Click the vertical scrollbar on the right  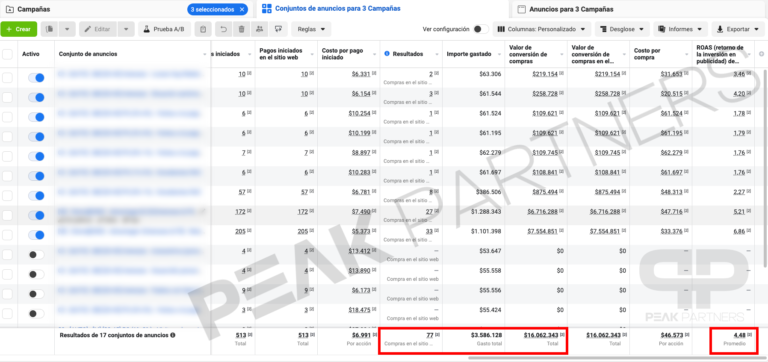point(765,169)
